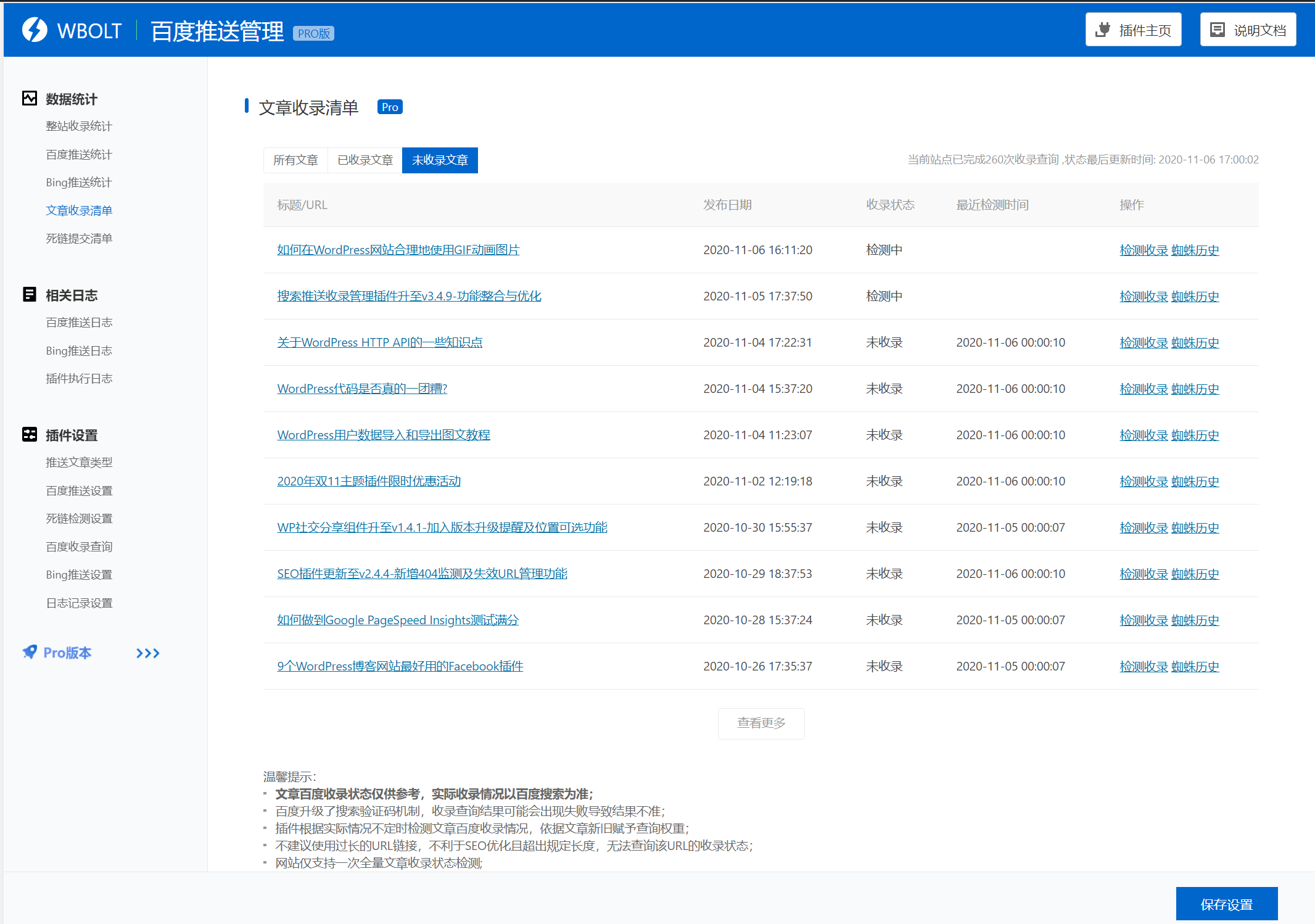
Task: Switch to the 所有文章 tab
Action: point(295,160)
